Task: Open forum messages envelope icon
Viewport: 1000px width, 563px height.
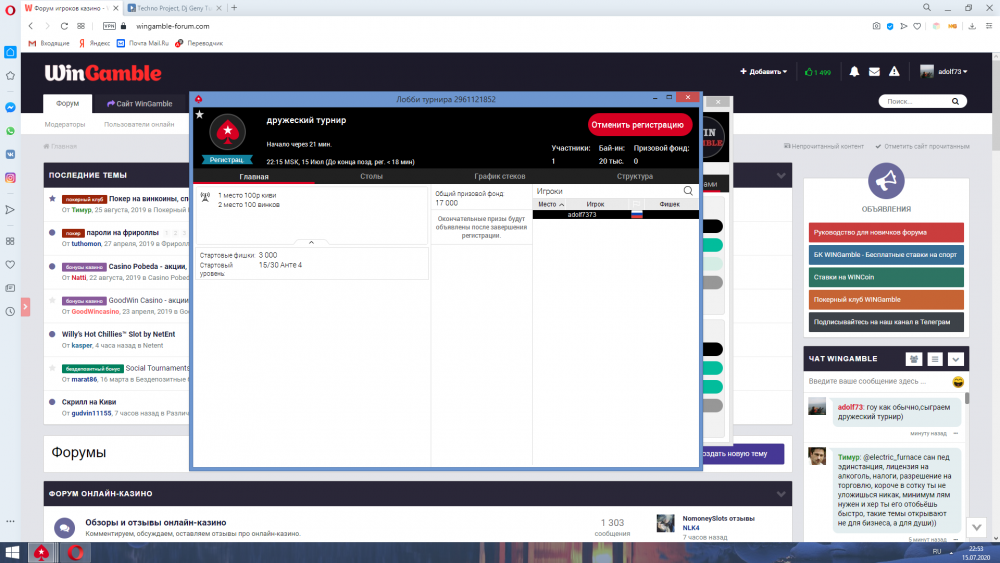Action: click(x=874, y=72)
